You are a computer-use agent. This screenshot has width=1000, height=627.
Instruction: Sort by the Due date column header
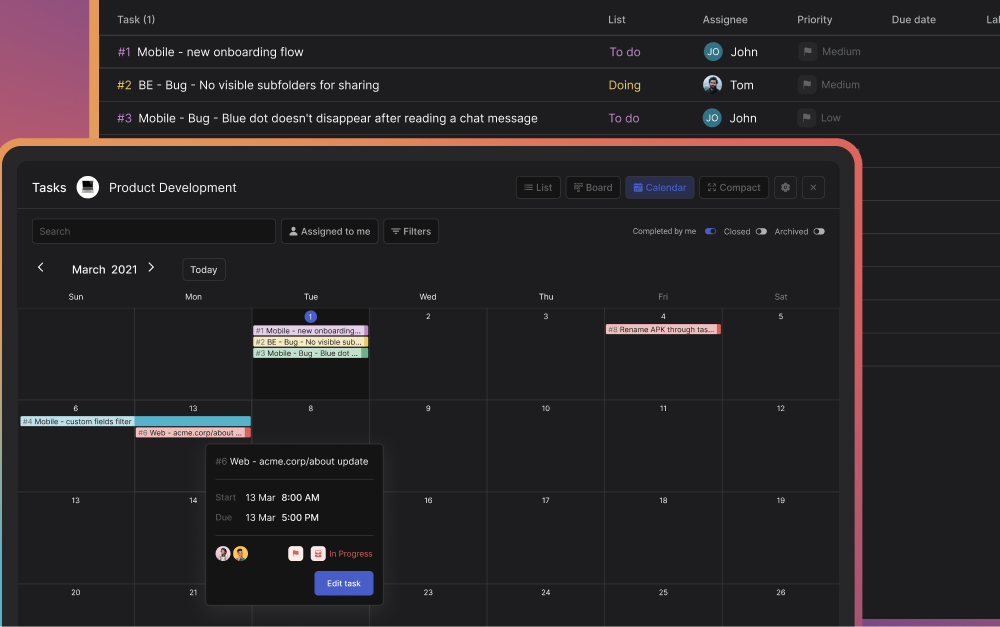913,20
